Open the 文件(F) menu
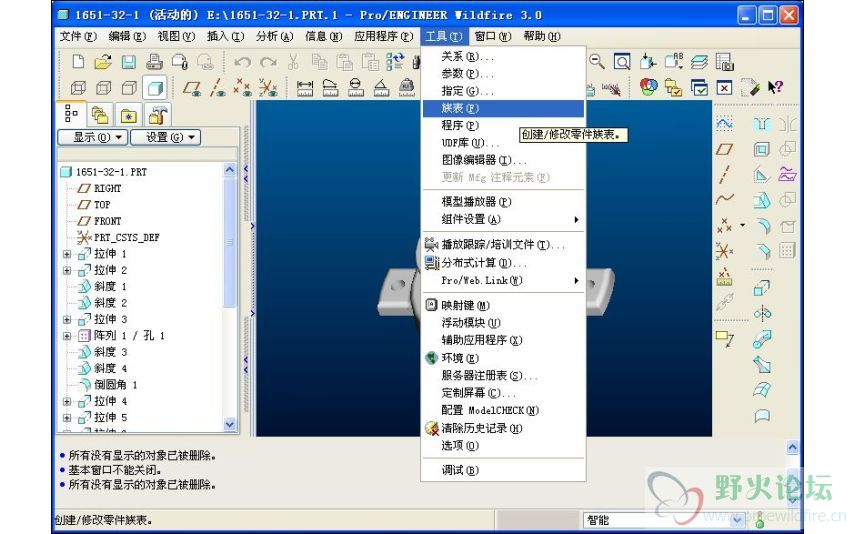This screenshot has height=534, width=856. click(78, 37)
